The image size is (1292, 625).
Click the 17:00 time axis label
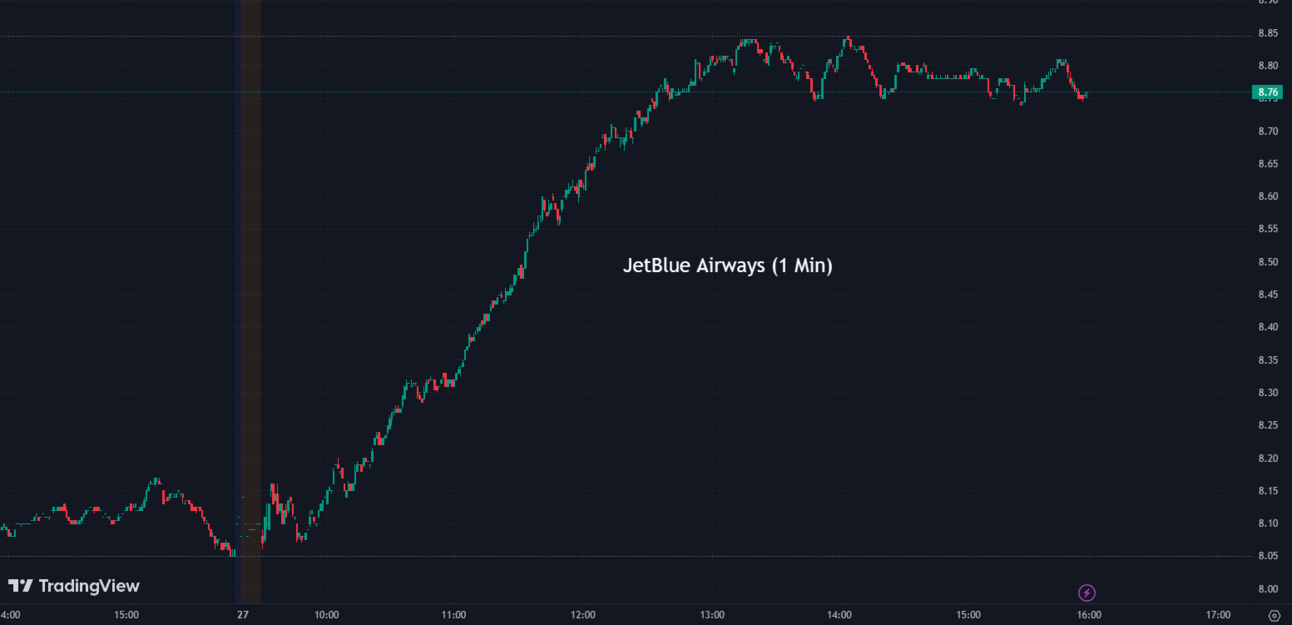pyautogui.click(x=1218, y=615)
